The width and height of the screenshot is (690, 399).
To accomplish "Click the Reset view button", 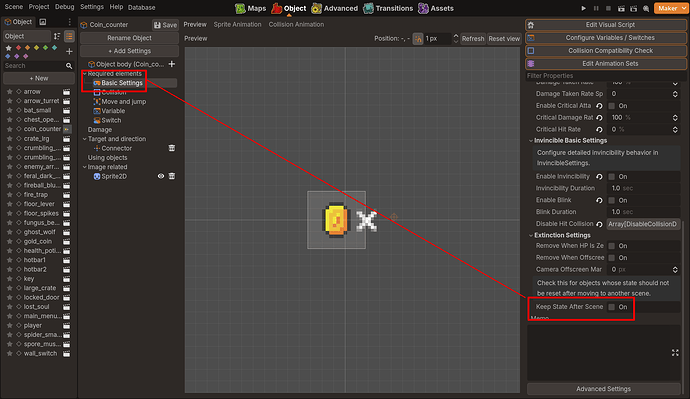I will coord(504,39).
